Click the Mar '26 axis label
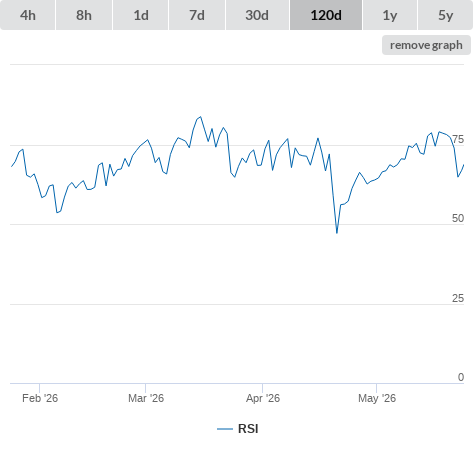The width and height of the screenshot is (474, 455). coord(146,398)
